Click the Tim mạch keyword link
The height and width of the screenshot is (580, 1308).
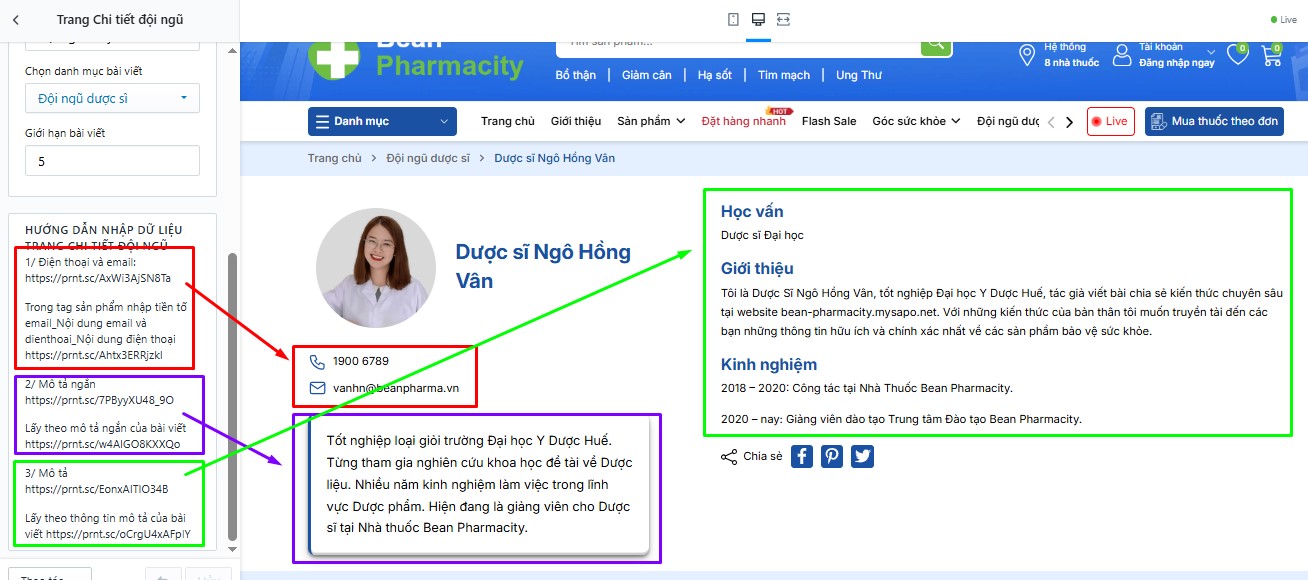[784, 75]
